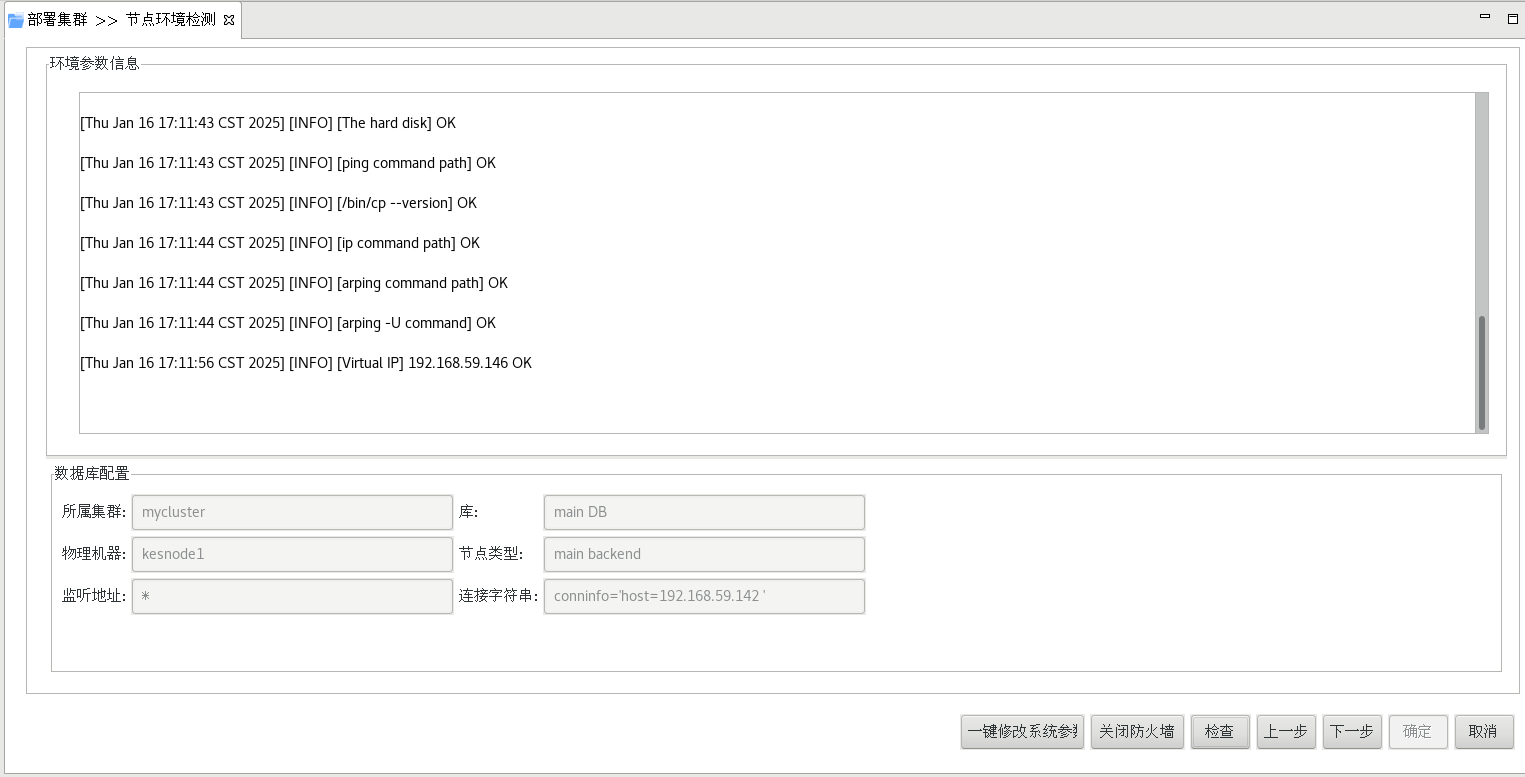
Task: Close the 节点环境检测 tab using its X icon
Action: tap(229, 20)
